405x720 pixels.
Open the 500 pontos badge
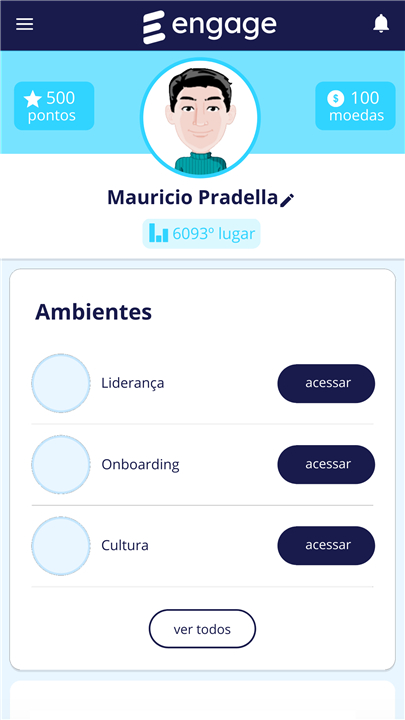[54, 106]
